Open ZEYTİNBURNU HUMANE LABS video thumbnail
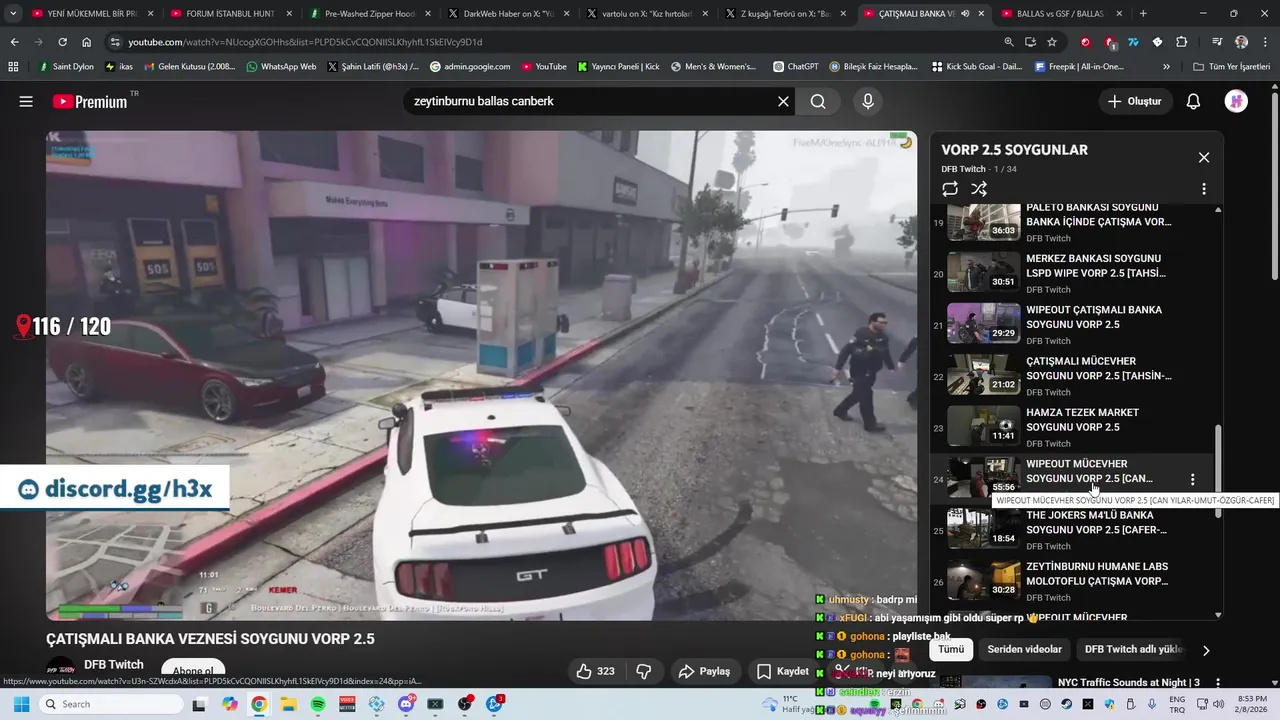The image size is (1280, 720). point(984,579)
